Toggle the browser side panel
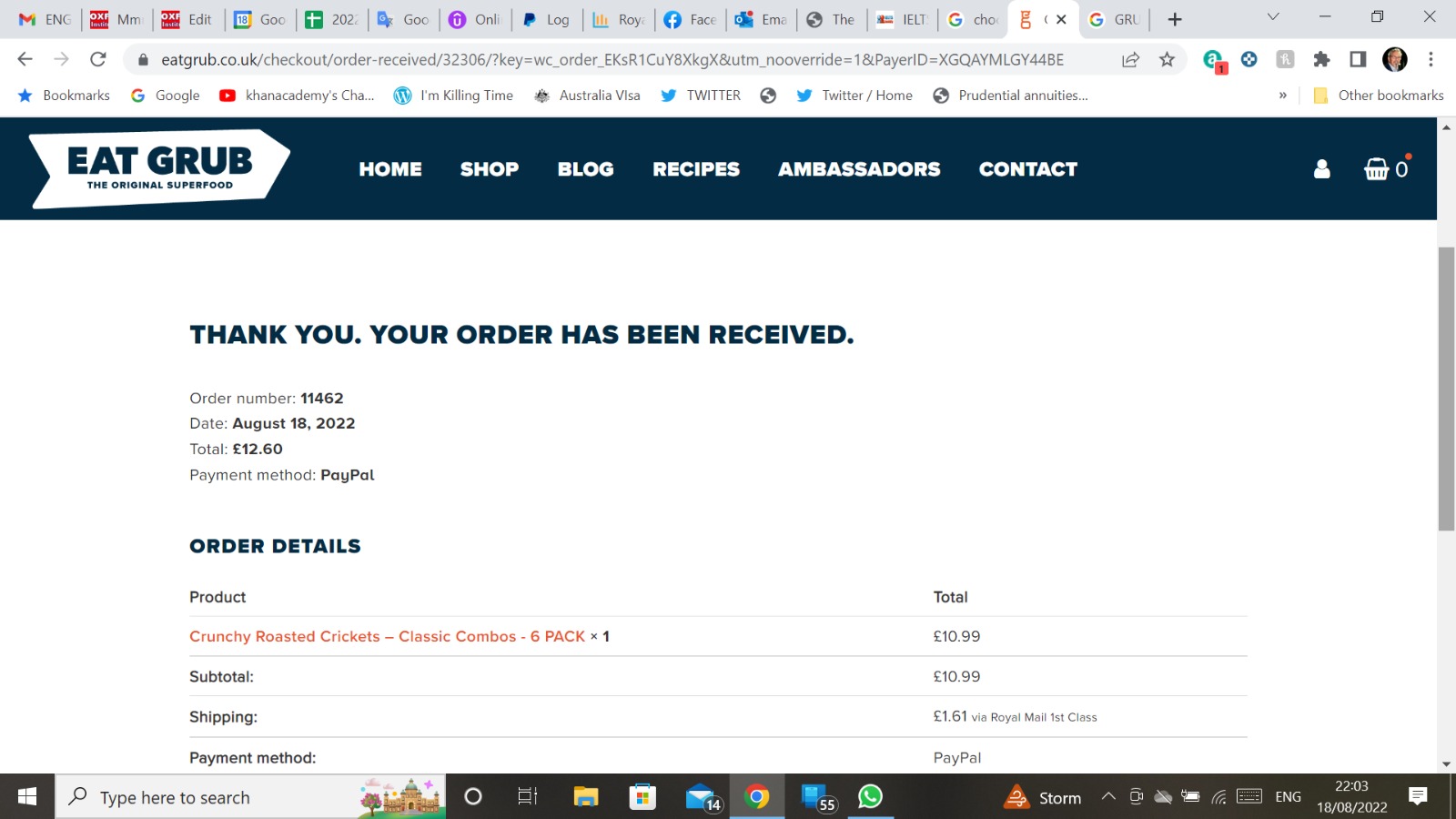 1358,60
